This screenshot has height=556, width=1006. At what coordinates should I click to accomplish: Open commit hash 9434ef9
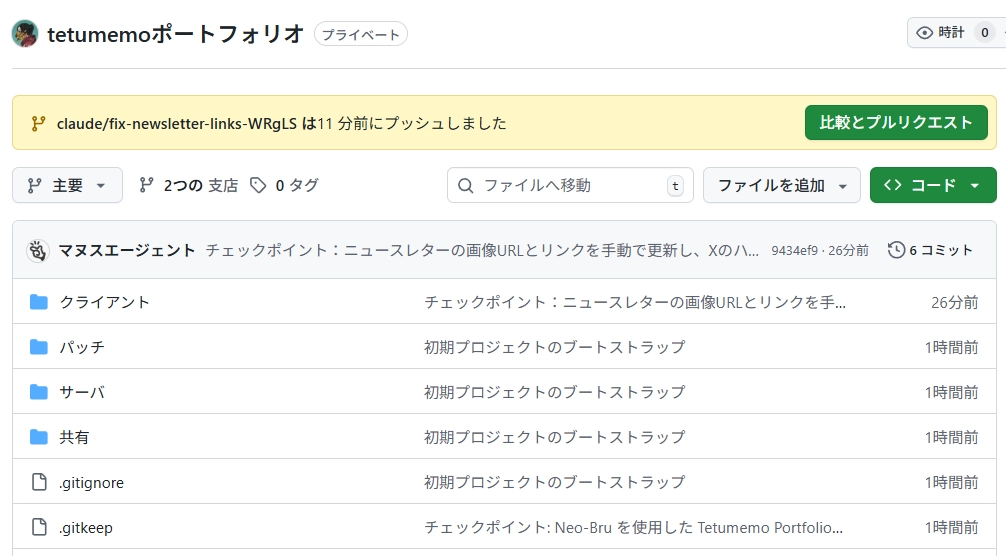click(794, 250)
